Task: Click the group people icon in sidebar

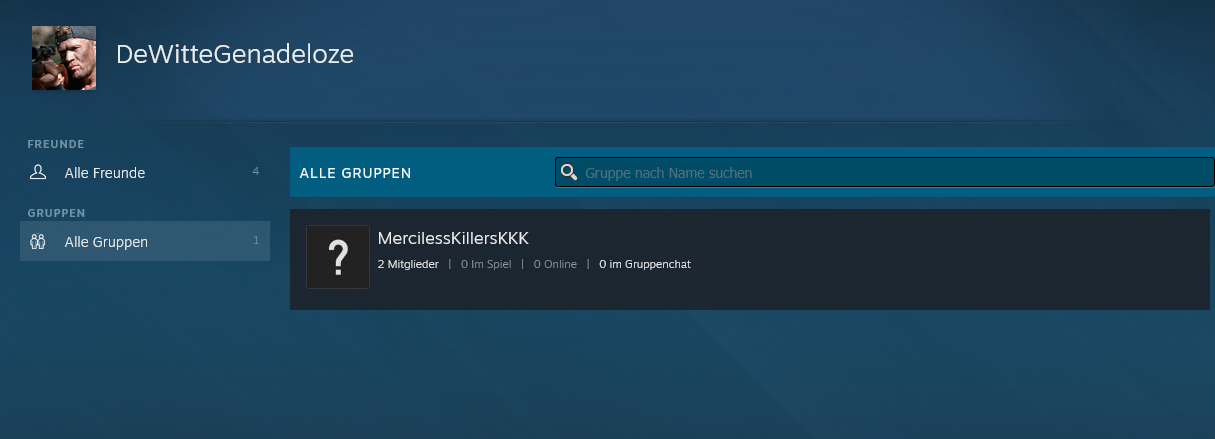Action: pyautogui.click(x=38, y=241)
